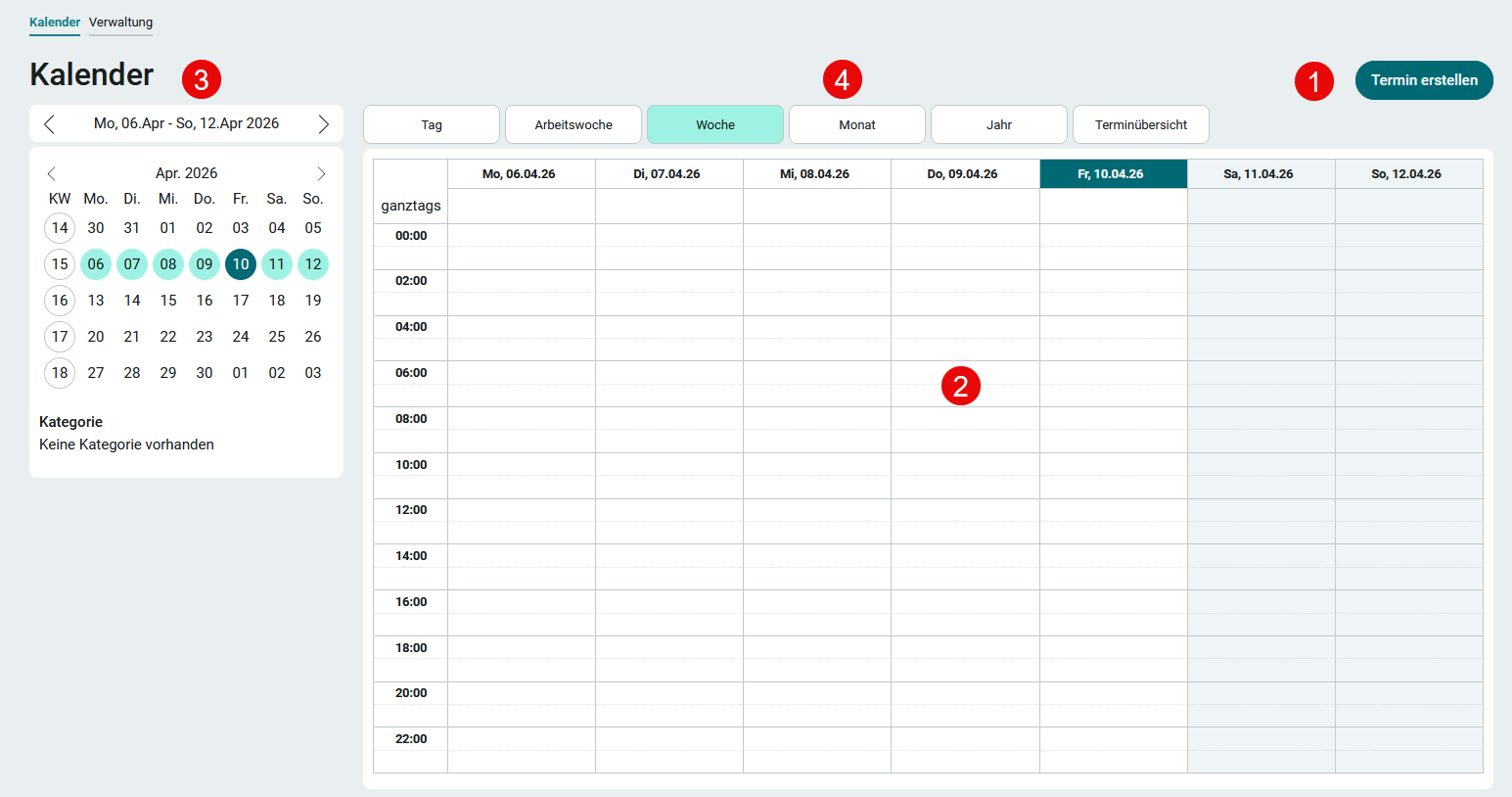This screenshot has height=797, width=1512.
Task: Select calendar week 14 circle
Action: coord(60,228)
